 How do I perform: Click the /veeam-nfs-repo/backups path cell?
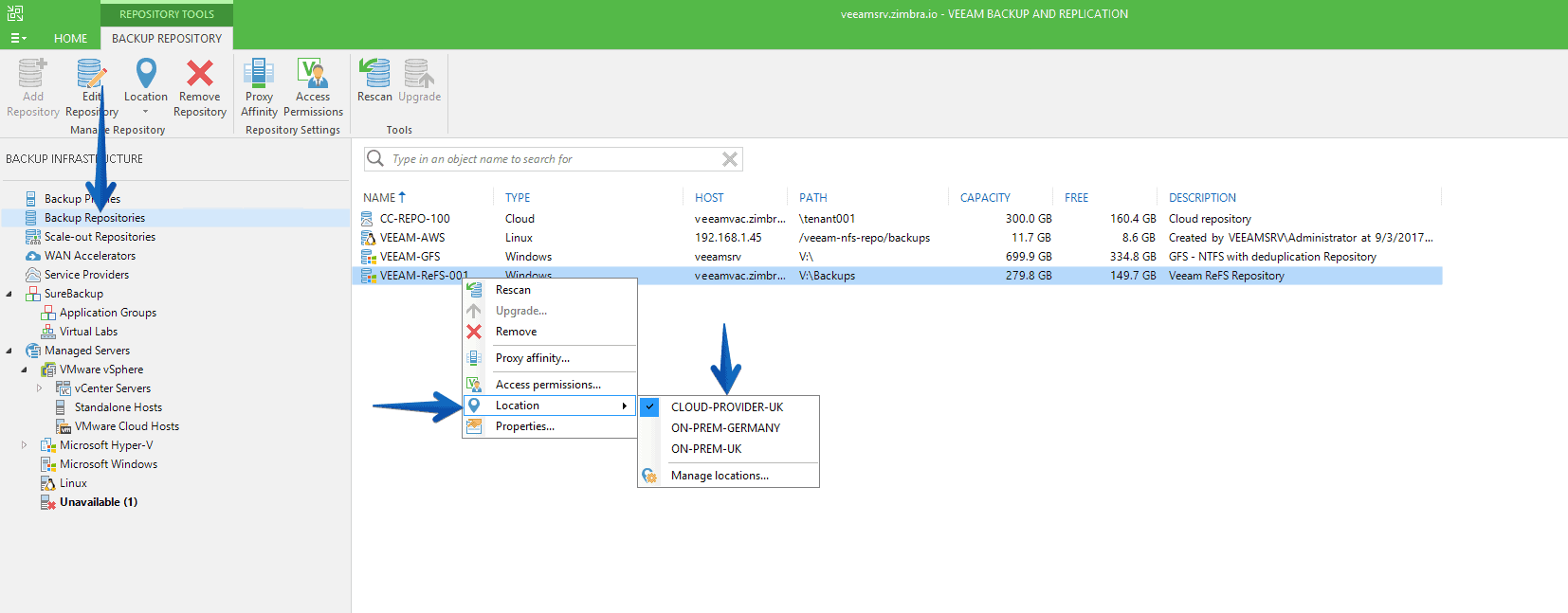tap(865, 238)
